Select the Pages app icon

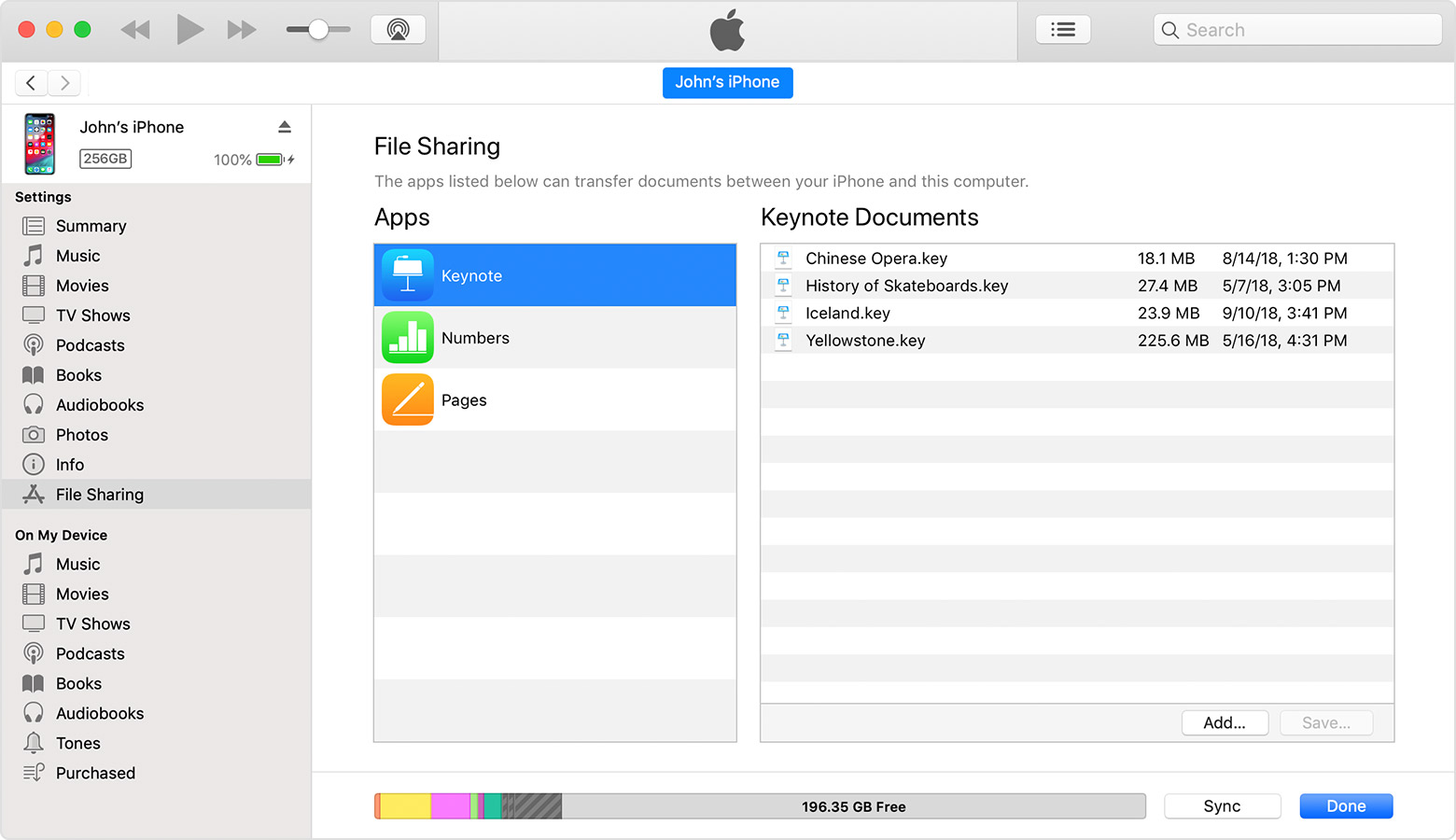pos(408,399)
